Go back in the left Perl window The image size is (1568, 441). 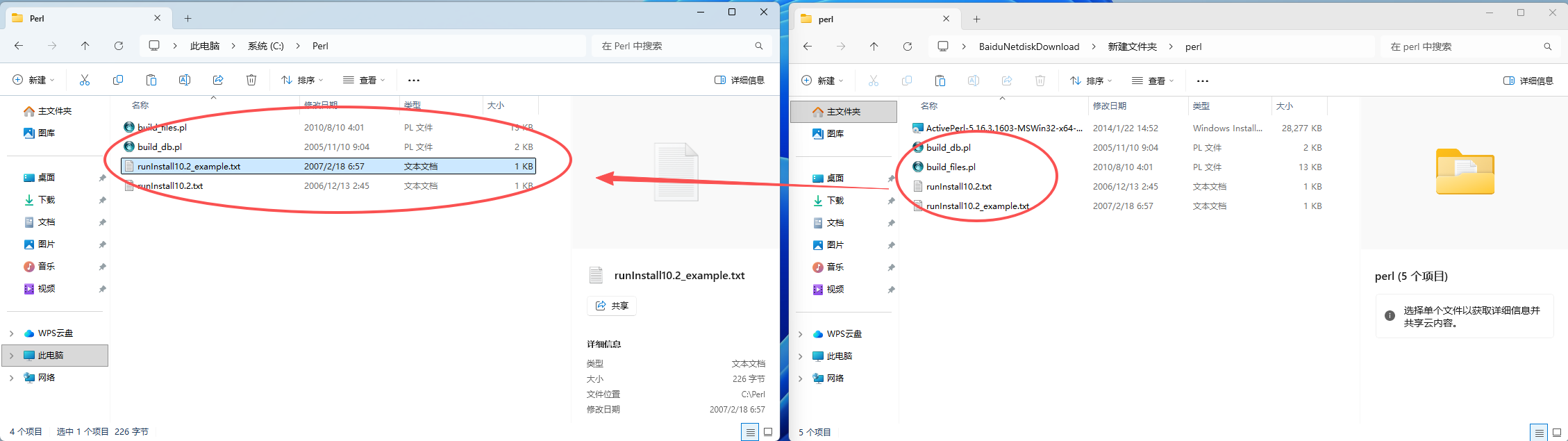coord(19,46)
